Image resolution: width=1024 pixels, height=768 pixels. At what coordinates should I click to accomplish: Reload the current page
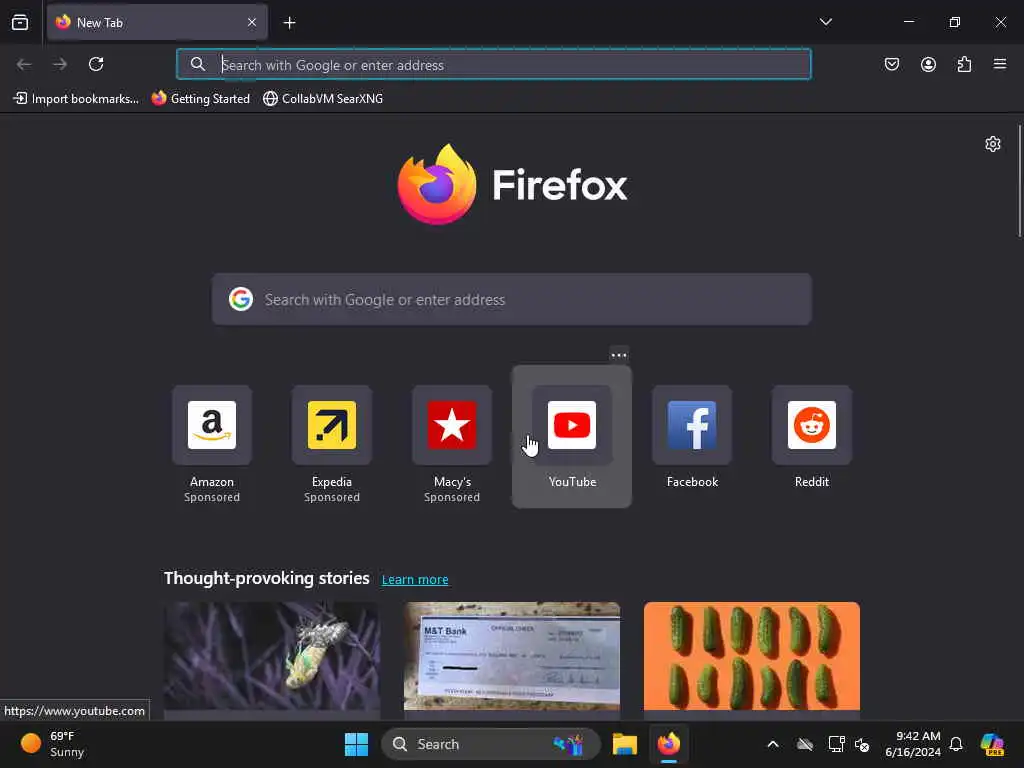click(x=96, y=64)
